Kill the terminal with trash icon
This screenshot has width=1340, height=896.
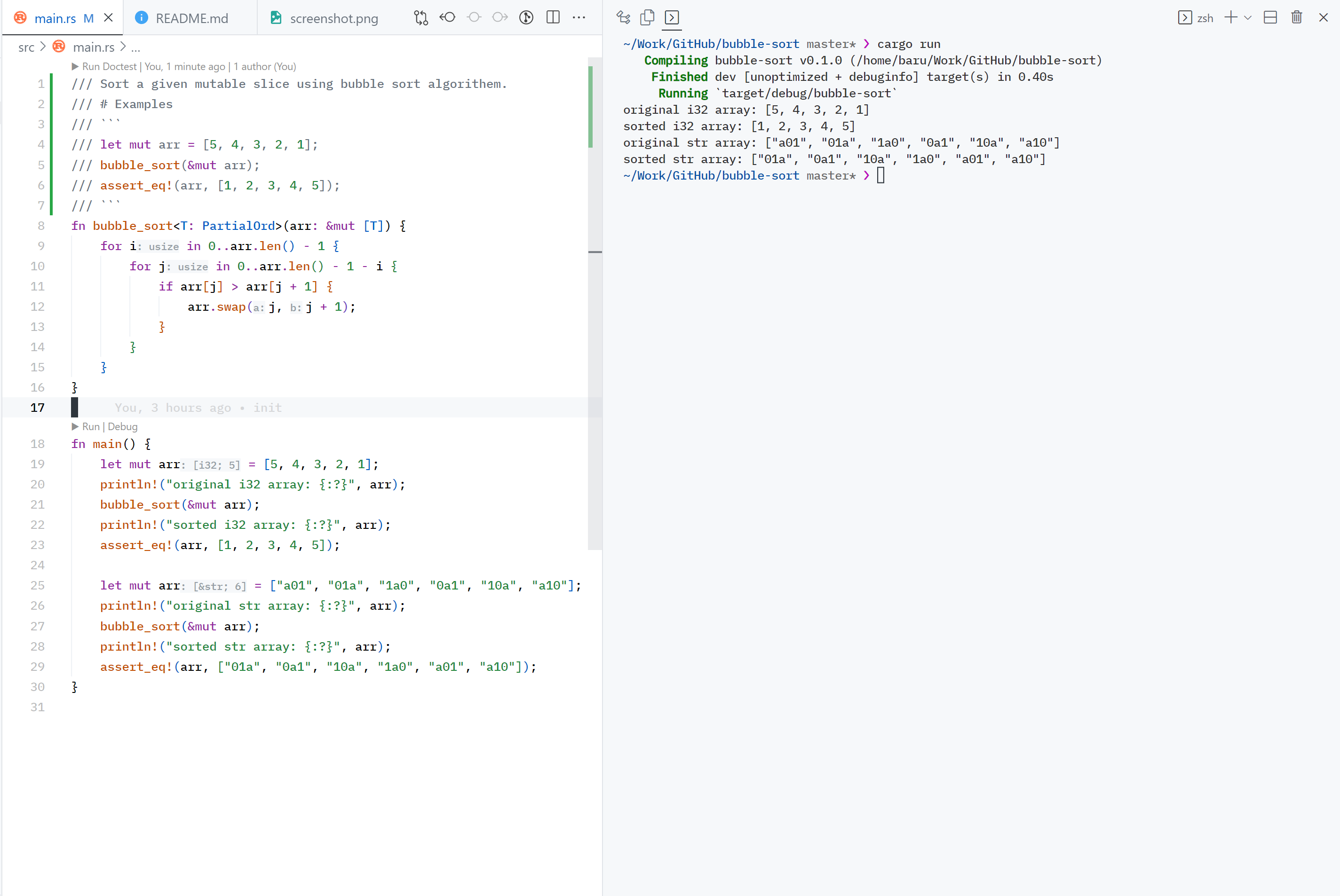click(x=1297, y=18)
